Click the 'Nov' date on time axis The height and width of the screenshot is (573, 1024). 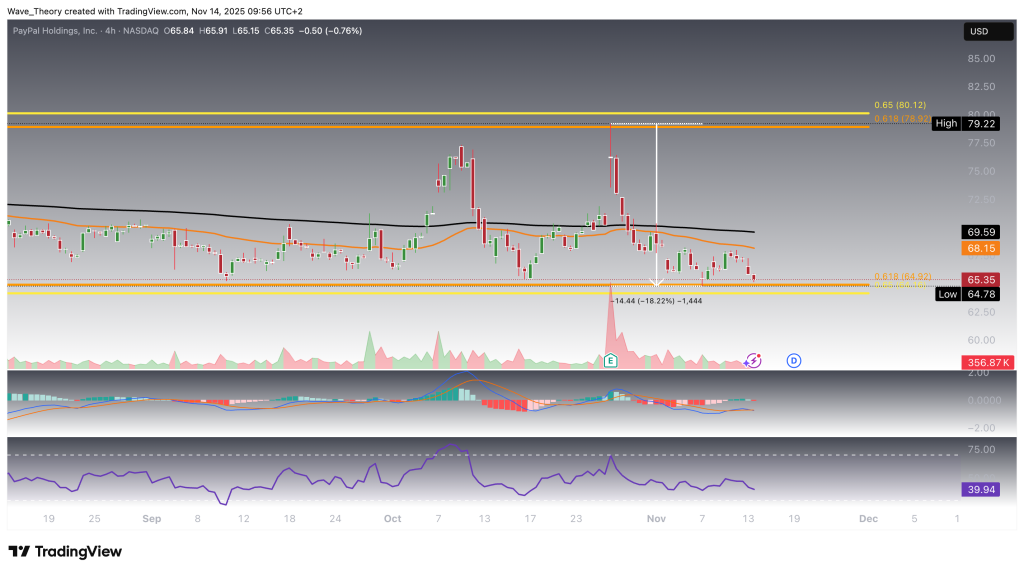pos(656,519)
